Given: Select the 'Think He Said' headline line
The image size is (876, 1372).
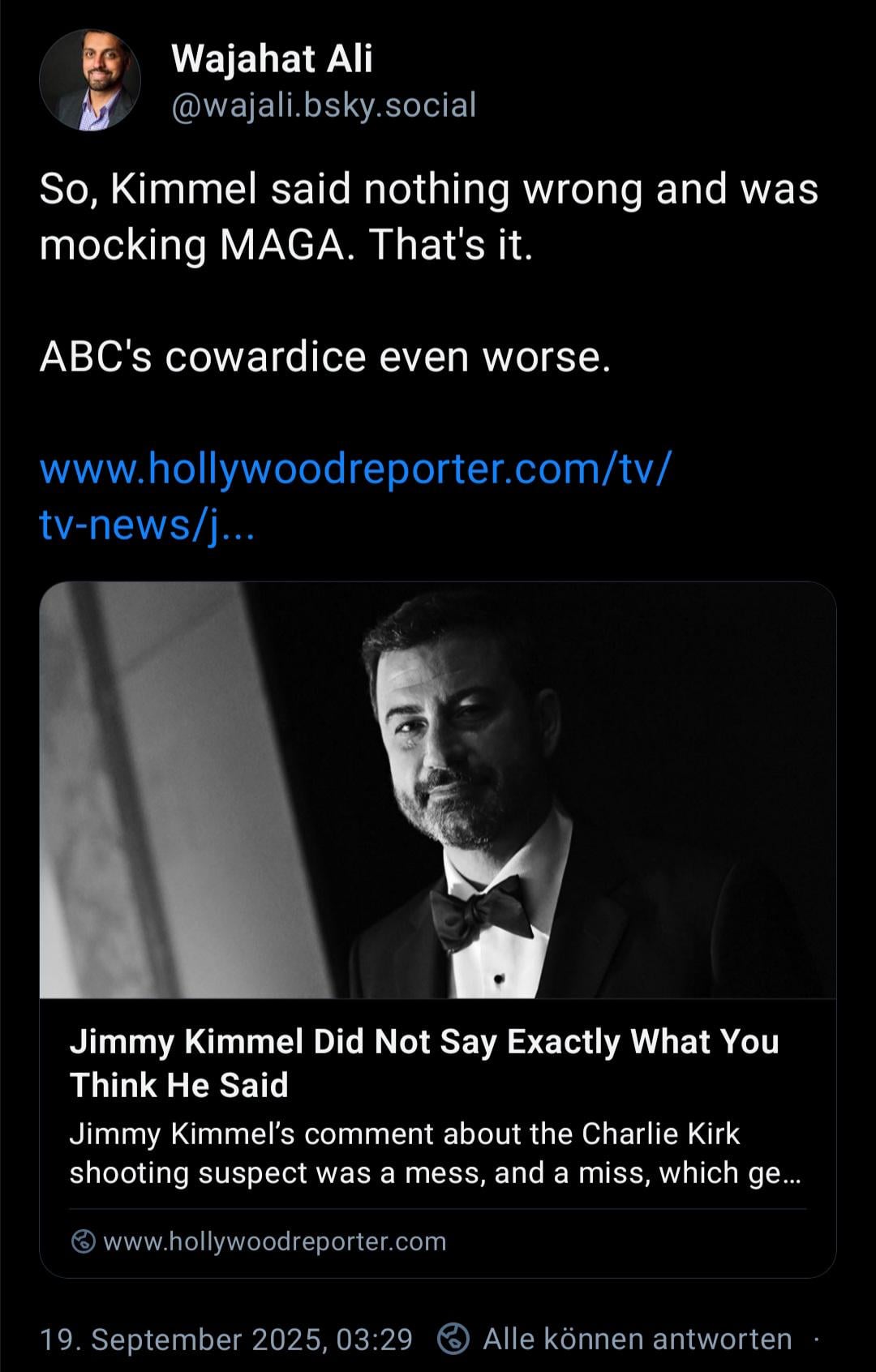Looking at the screenshot, I should pos(179,1085).
